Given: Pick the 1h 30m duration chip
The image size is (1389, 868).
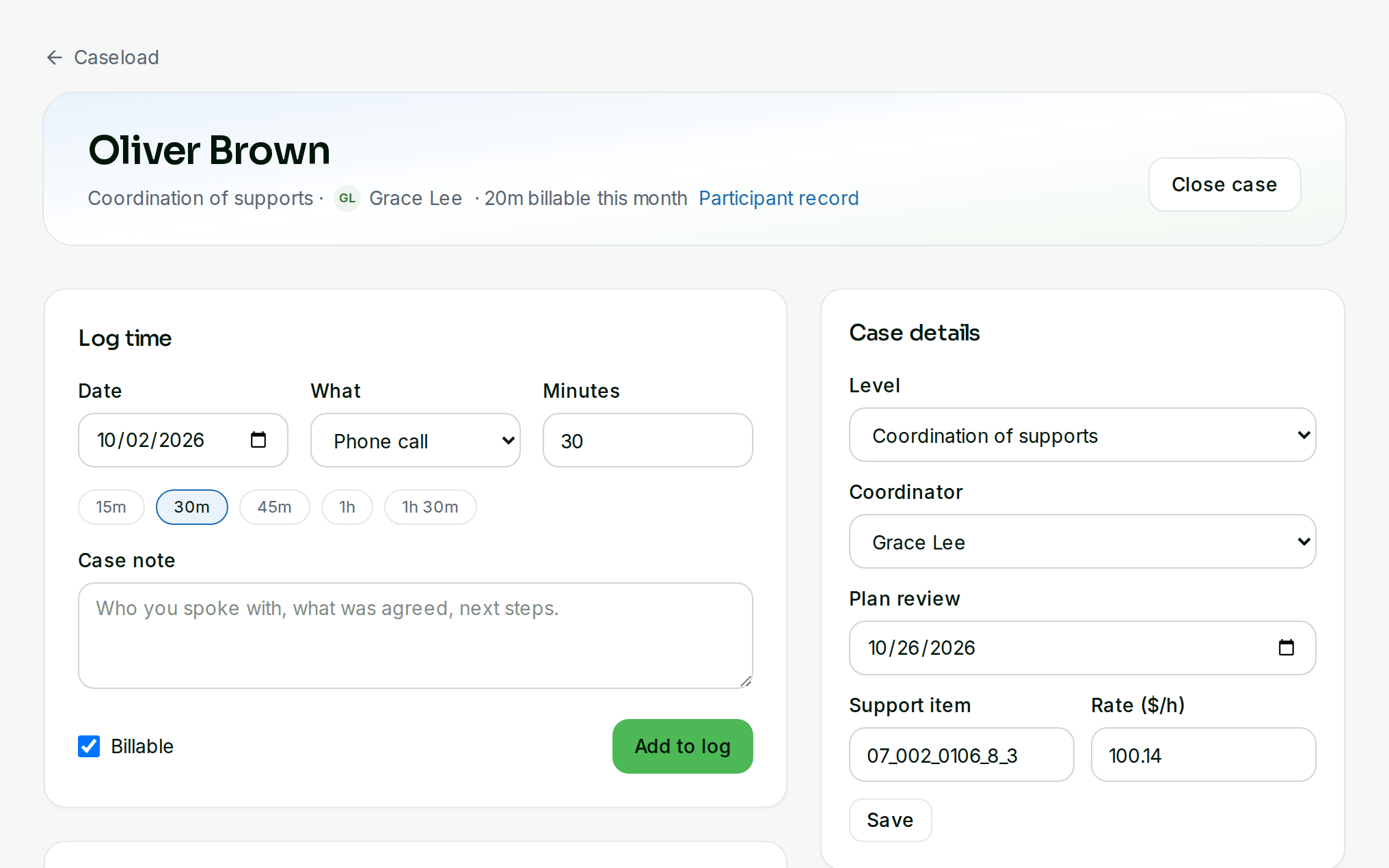Looking at the screenshot, I should point(430,507).
